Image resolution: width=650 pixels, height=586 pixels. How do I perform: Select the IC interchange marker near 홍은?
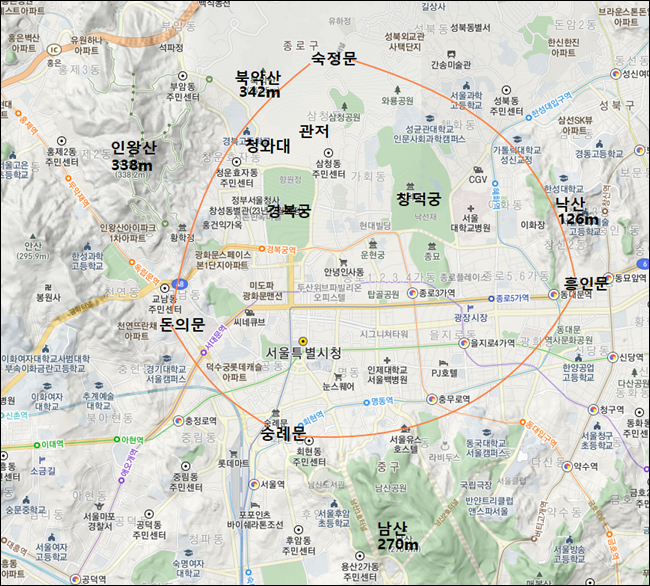(53, 50)
